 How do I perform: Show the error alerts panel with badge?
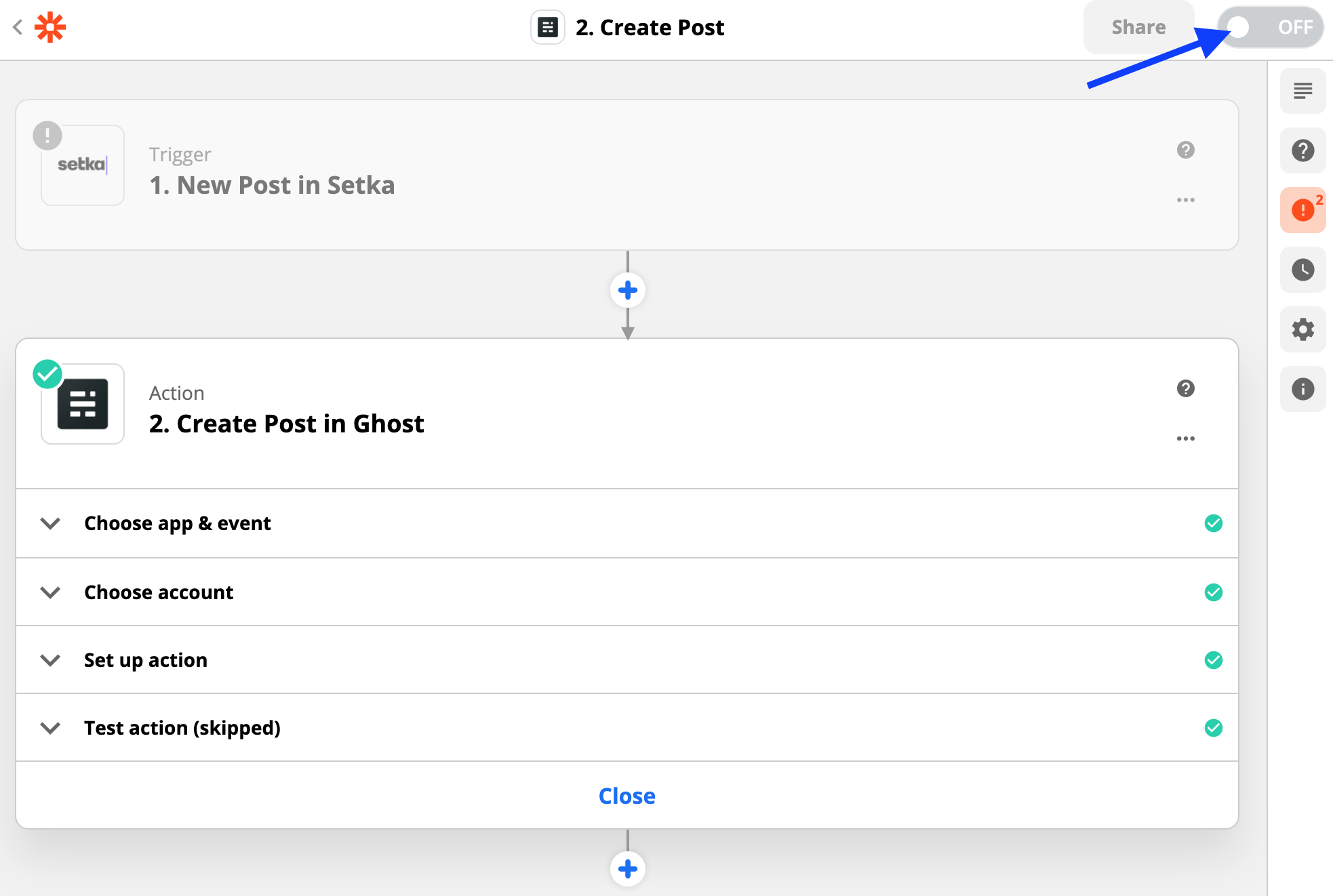click(1302, 210)
